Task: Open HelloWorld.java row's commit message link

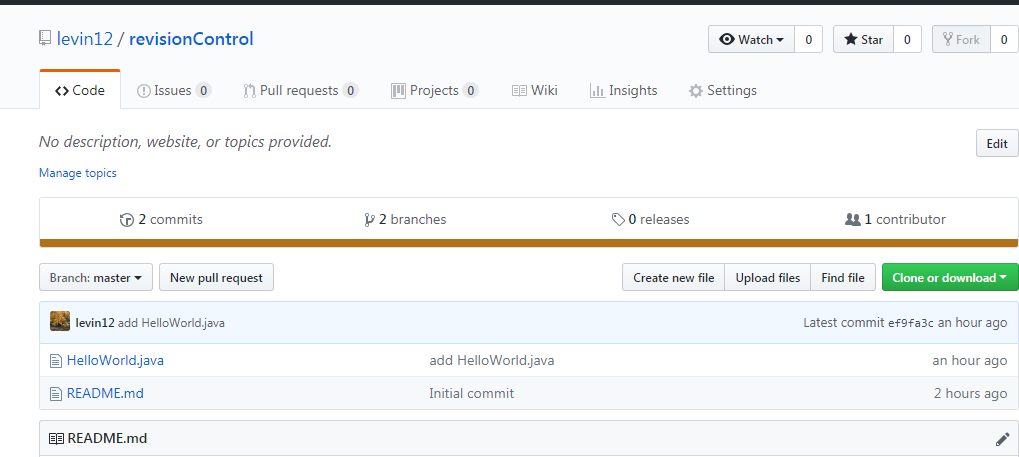Action: [x=492, y=360]
